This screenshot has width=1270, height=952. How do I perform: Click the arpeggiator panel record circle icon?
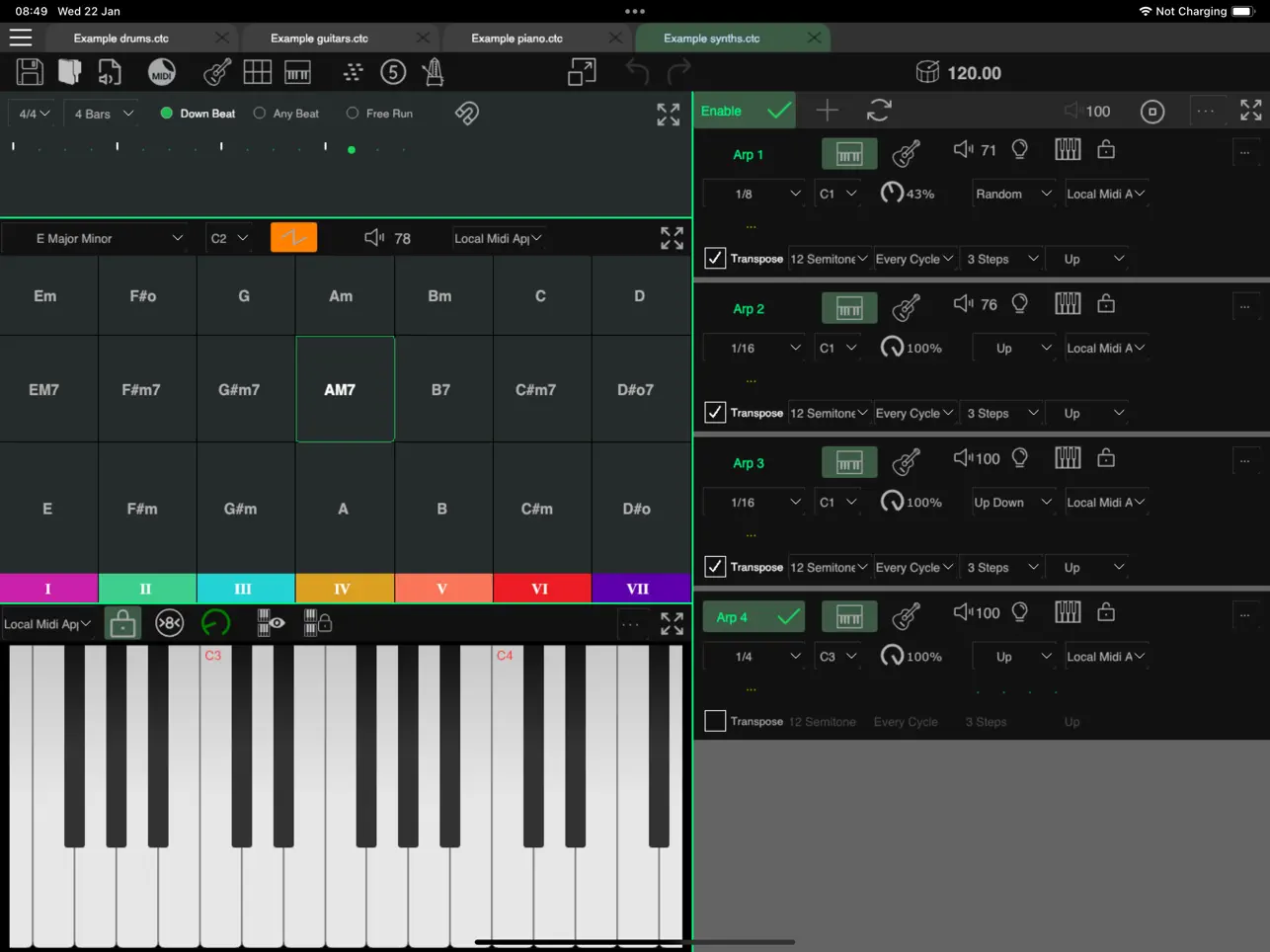[x=1152, y=112]
